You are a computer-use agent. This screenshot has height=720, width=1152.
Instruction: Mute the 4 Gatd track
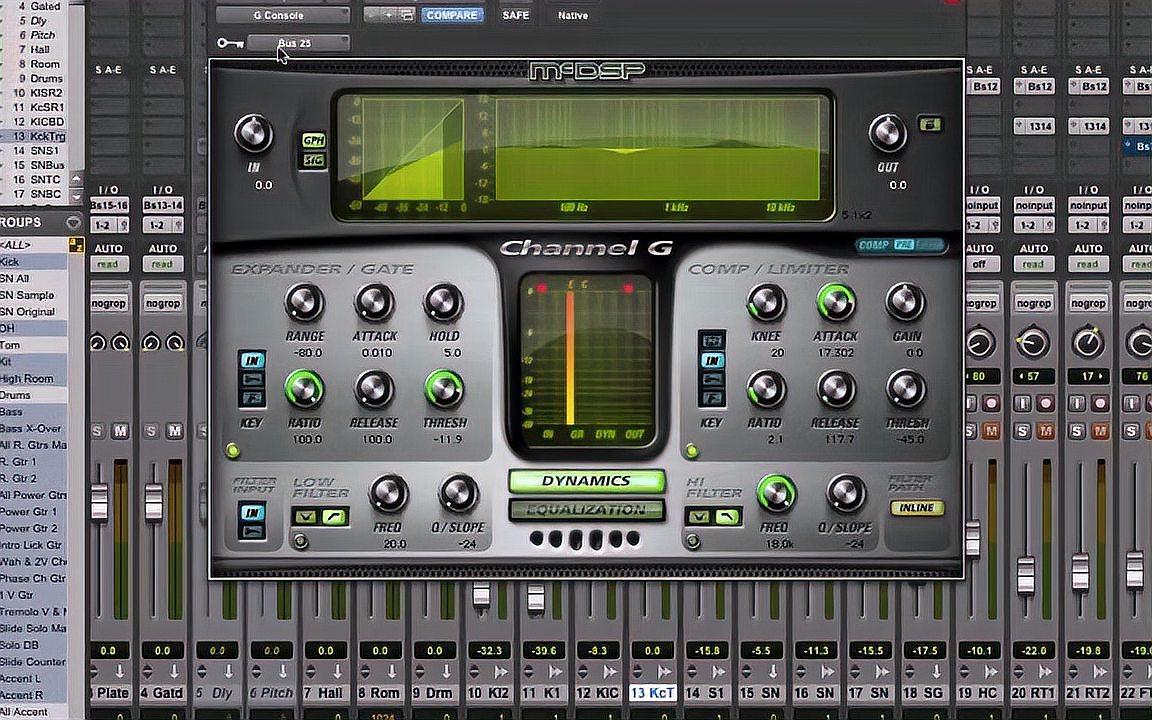[x=174, y=431]
